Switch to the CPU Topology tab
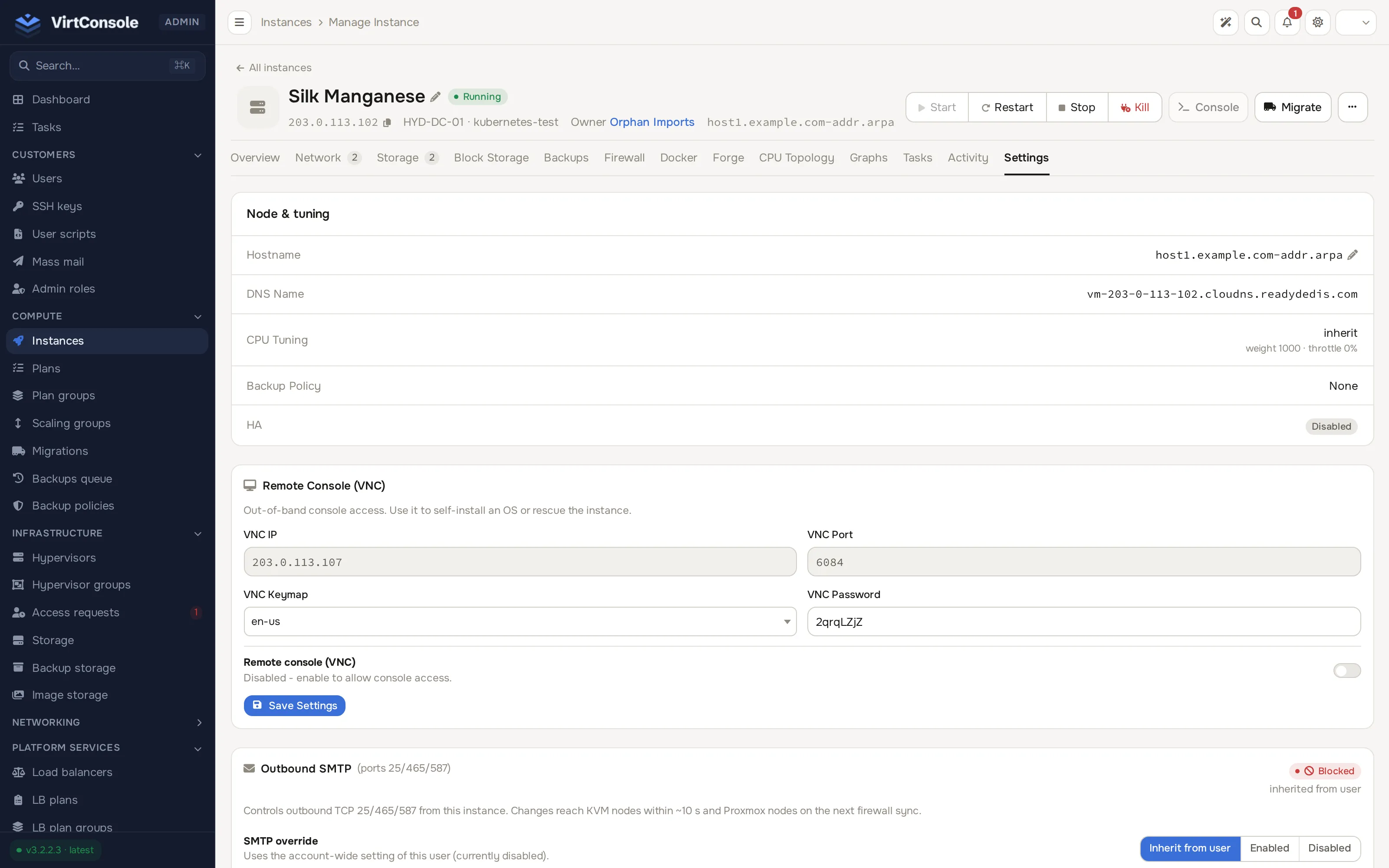Image resolution: width=1389 pixels, height=868 pixels. pyautogui.click(x=796, y=158)
